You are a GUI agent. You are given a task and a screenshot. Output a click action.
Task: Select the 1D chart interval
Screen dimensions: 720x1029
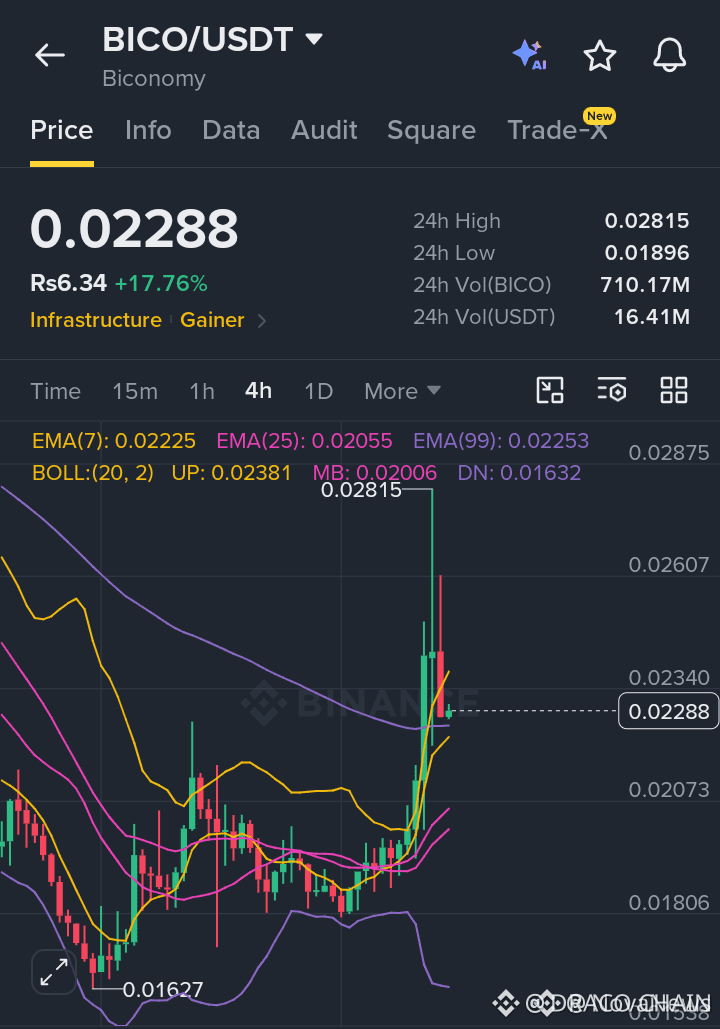point(319,391)
